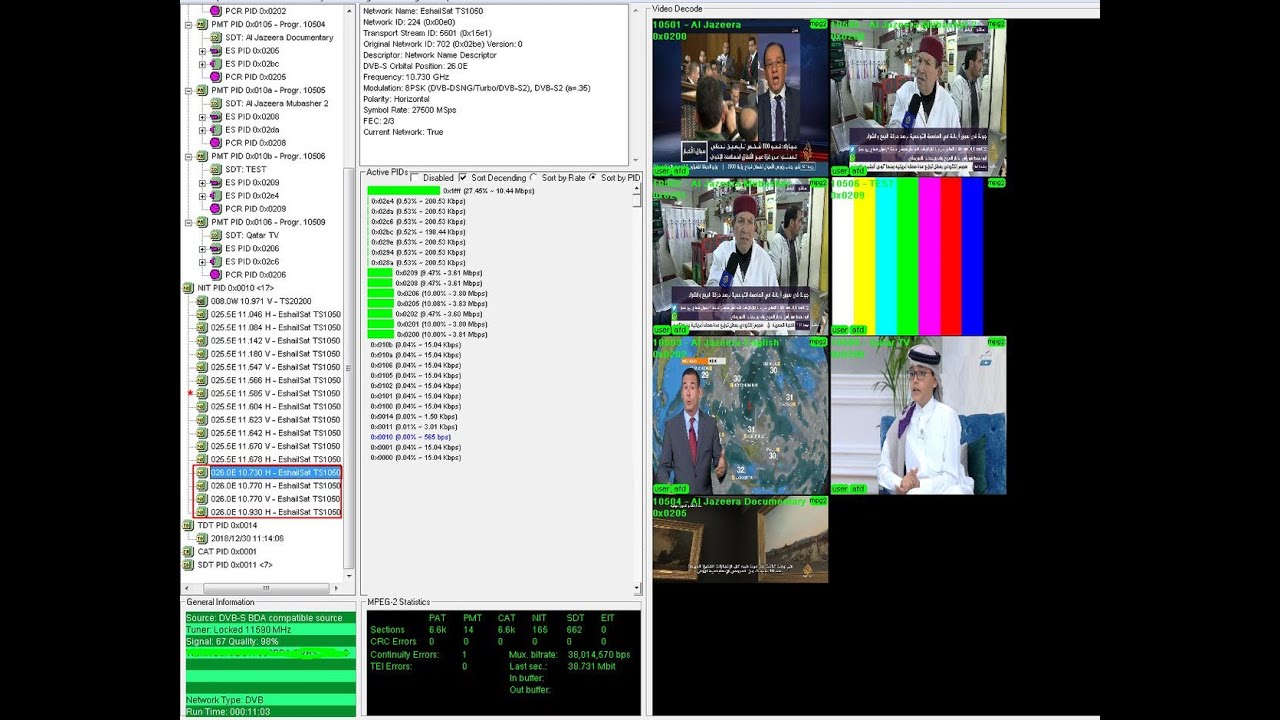The height and width of the screenshot is (720, 1280).
Task: Click the SDT PID 0x0011 table icon
Action: (189, 565)
